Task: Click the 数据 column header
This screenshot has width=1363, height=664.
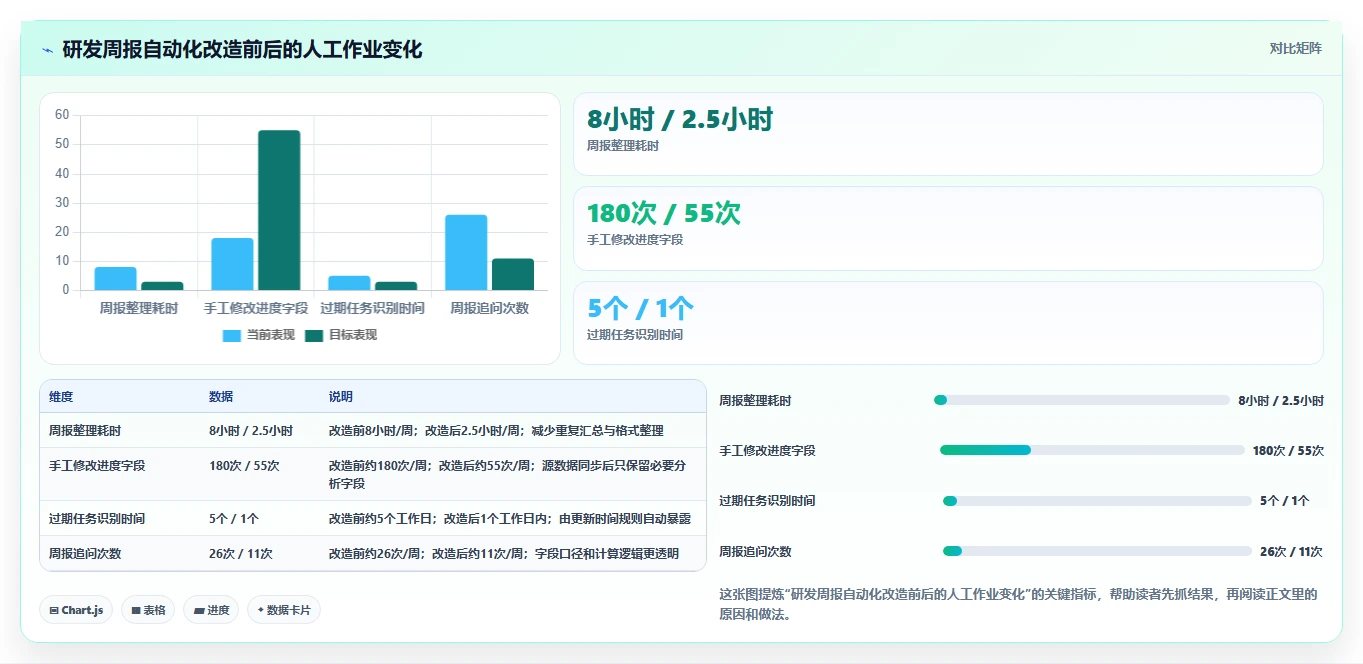Action: coord(221,397)
